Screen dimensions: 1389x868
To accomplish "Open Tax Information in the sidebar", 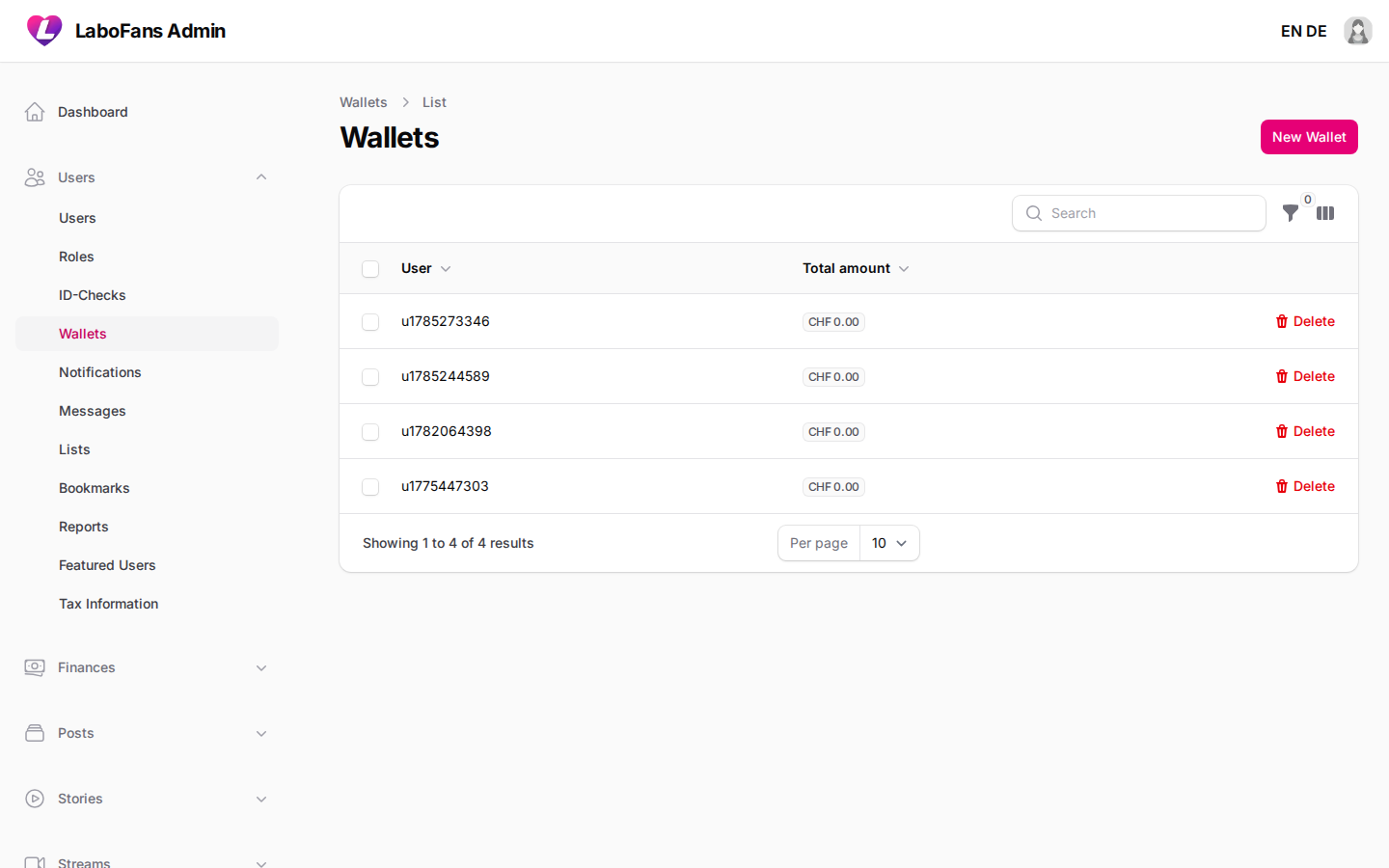I will (x=147, y=604).
